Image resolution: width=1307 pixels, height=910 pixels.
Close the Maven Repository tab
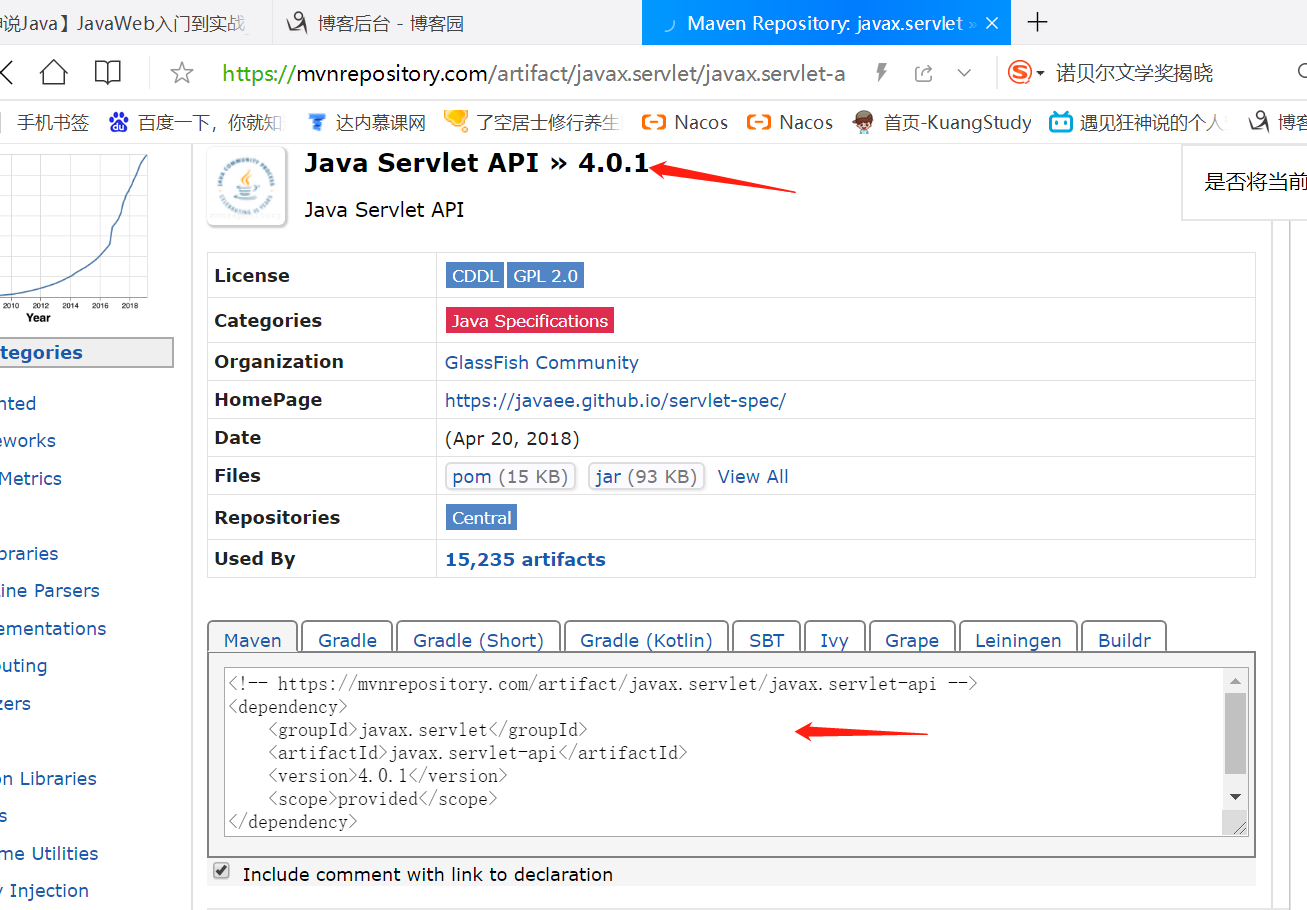coord(992,23)
